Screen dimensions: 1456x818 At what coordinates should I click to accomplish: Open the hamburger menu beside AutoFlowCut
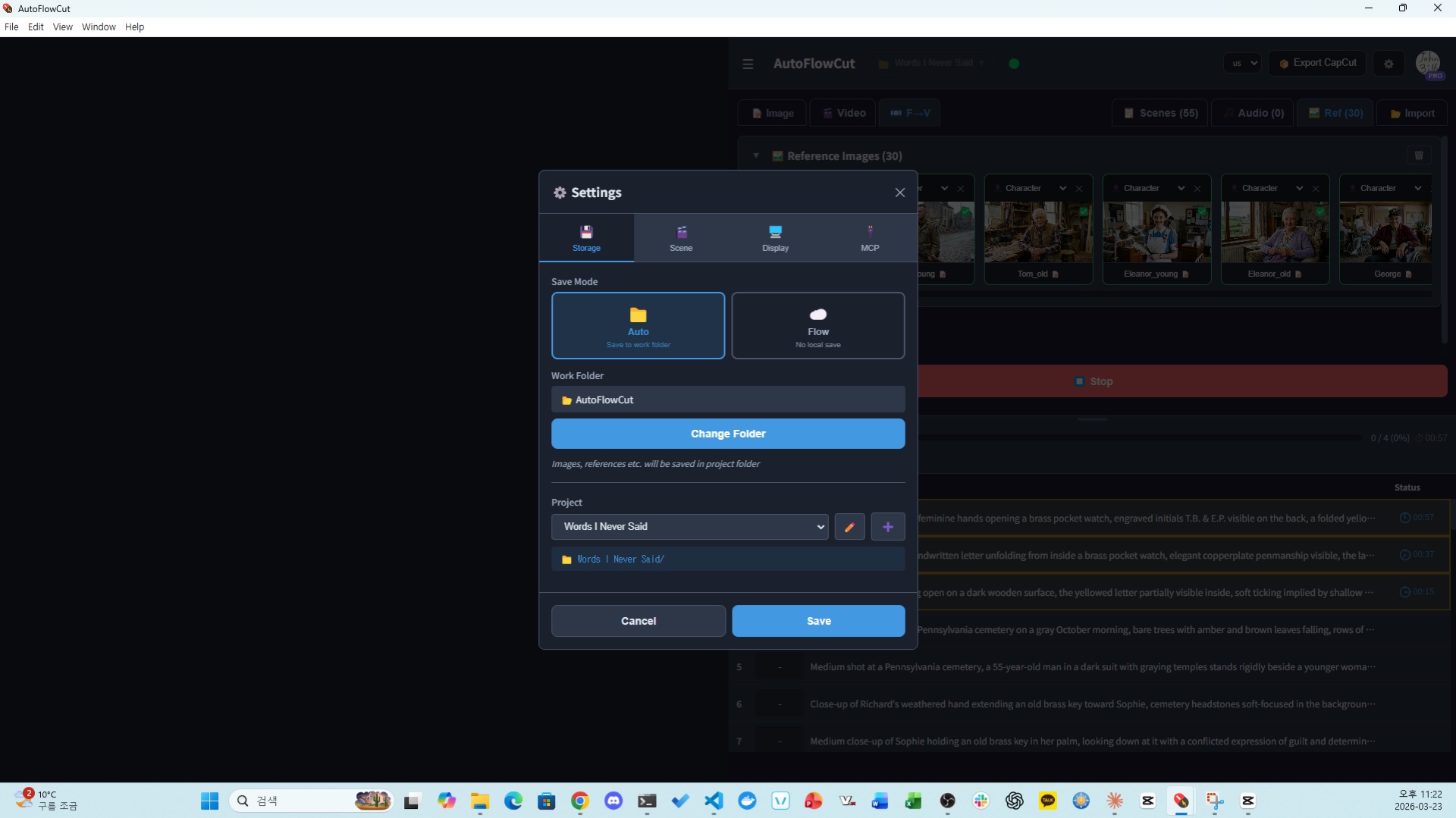(x=748, y=64)
